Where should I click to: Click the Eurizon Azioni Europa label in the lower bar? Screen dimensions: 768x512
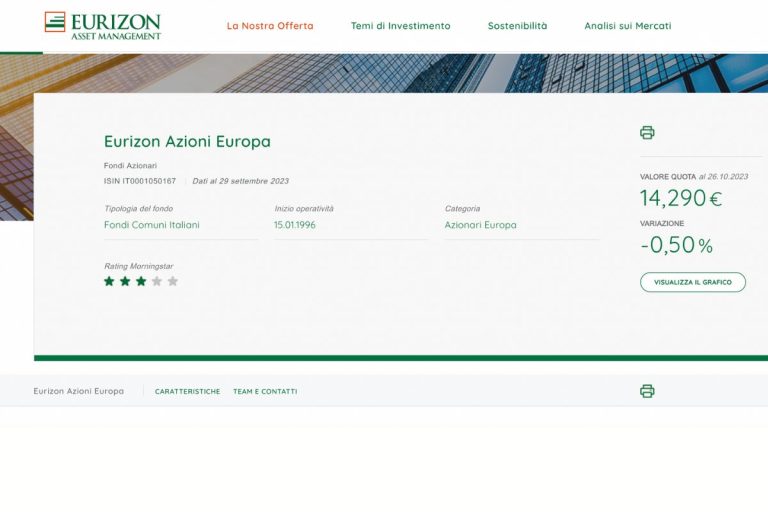(78, 391)
